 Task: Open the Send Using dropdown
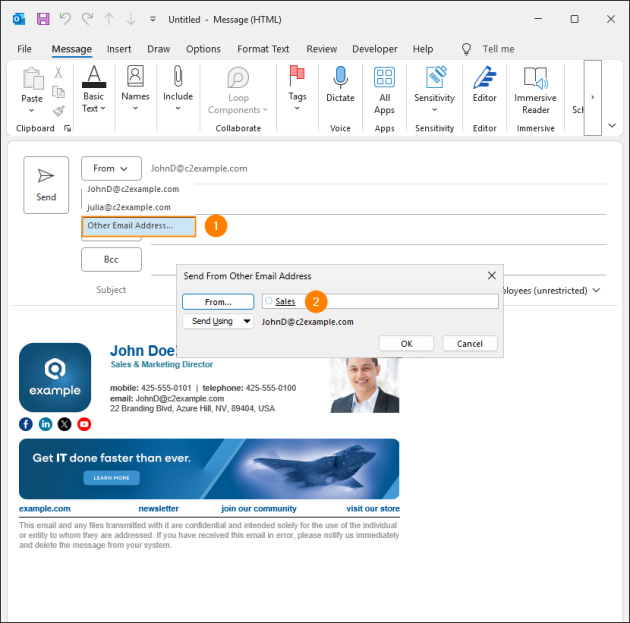[218, 321]
